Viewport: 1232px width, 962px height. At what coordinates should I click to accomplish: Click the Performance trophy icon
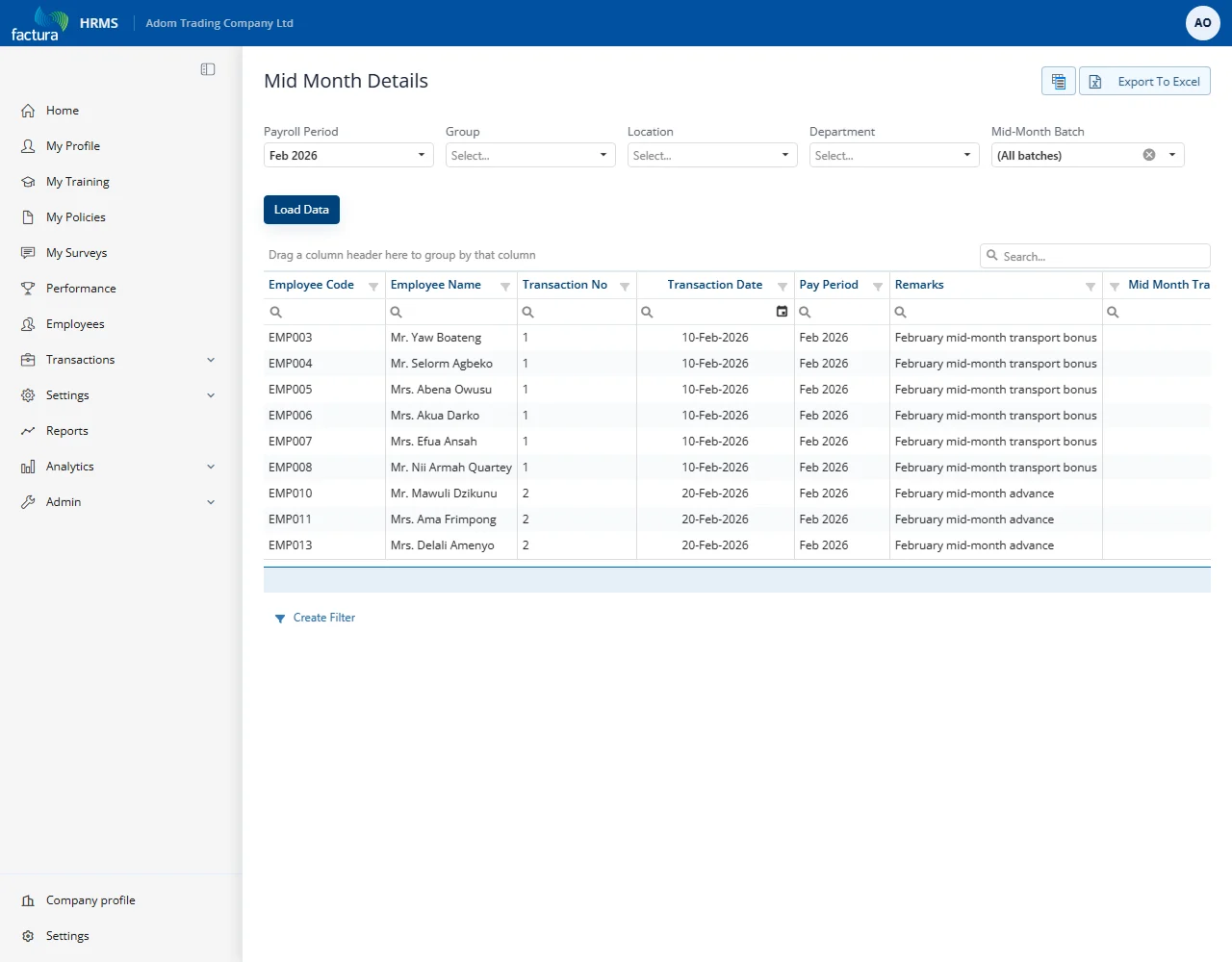28,289
